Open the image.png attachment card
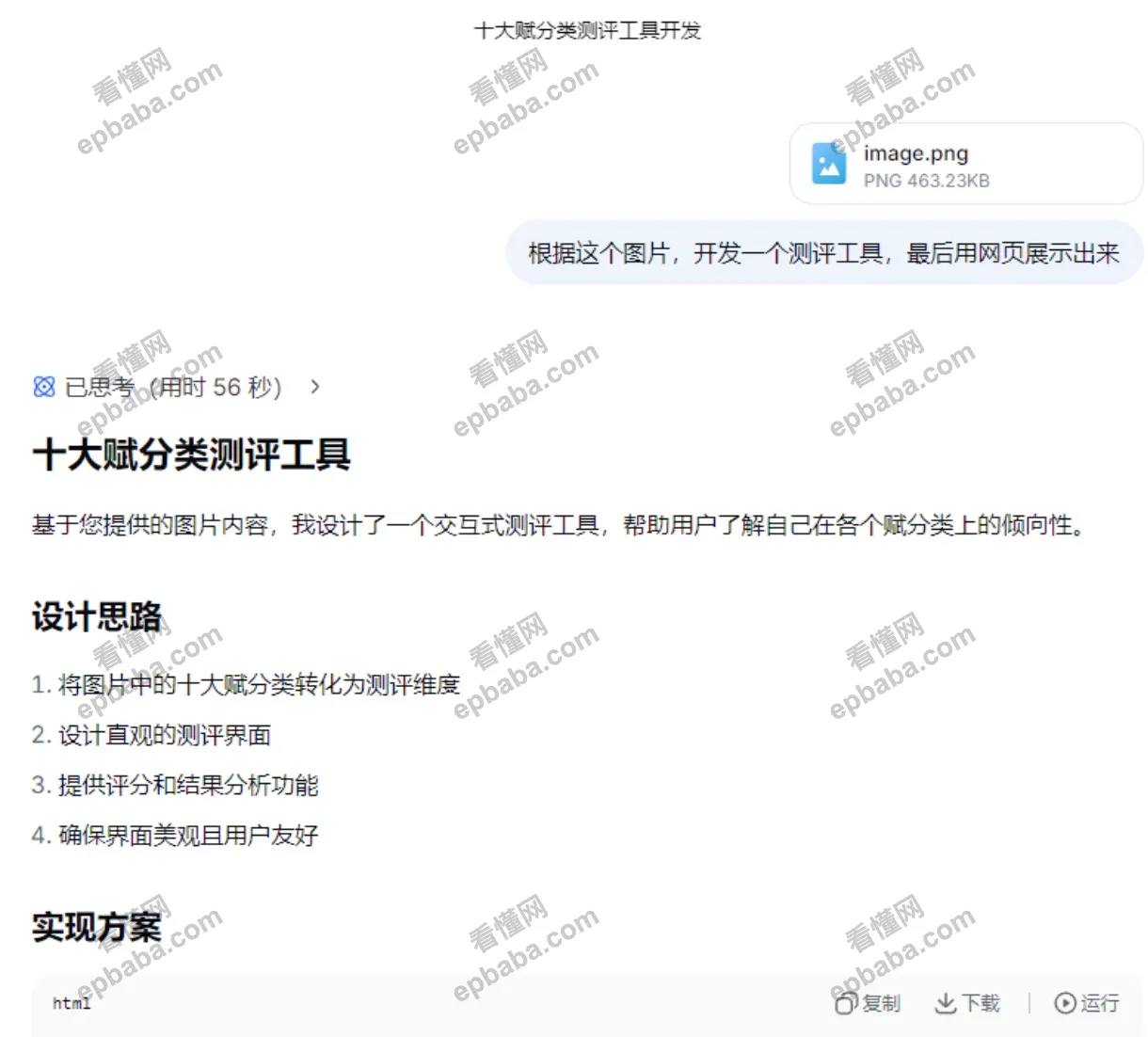1148x1037 pixels. point(964,164)
